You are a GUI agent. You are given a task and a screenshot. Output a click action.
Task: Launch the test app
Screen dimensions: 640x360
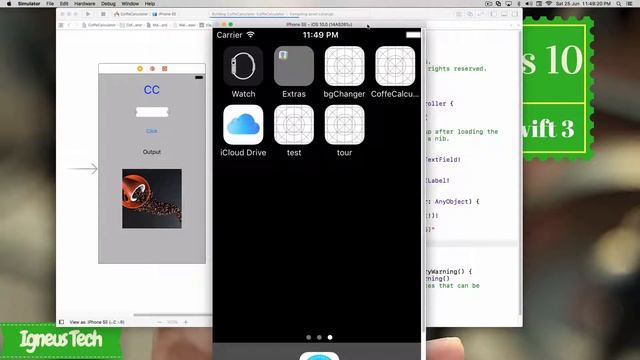pos(294,125)
